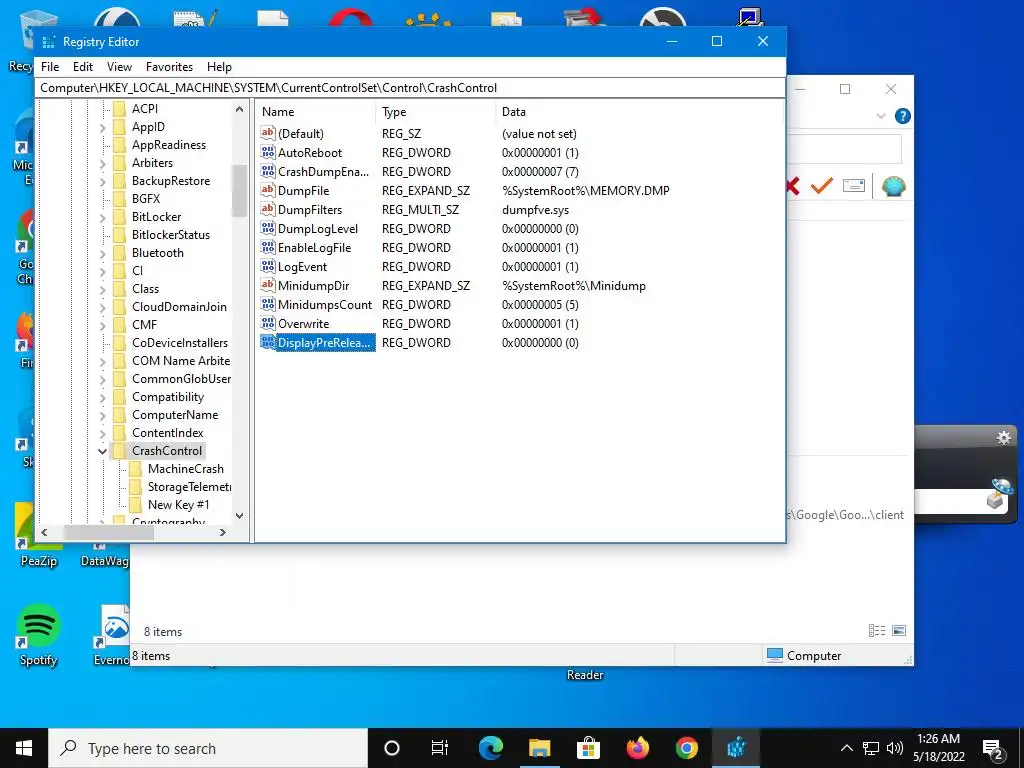Viewport: 1024px width, 768px height.
Task: Open the notification center icon
Action: coord(993,749)
